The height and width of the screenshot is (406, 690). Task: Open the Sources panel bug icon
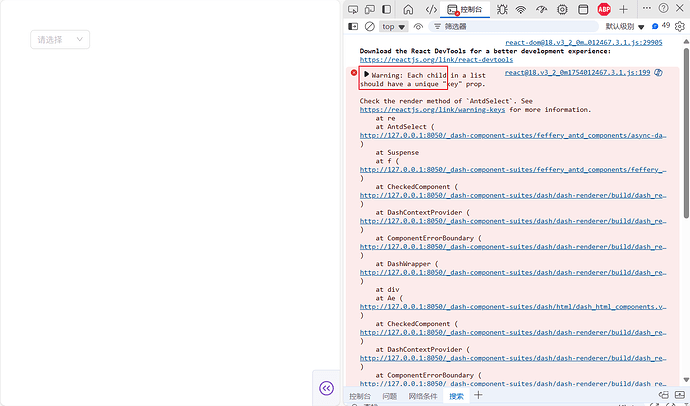point(502,9)
